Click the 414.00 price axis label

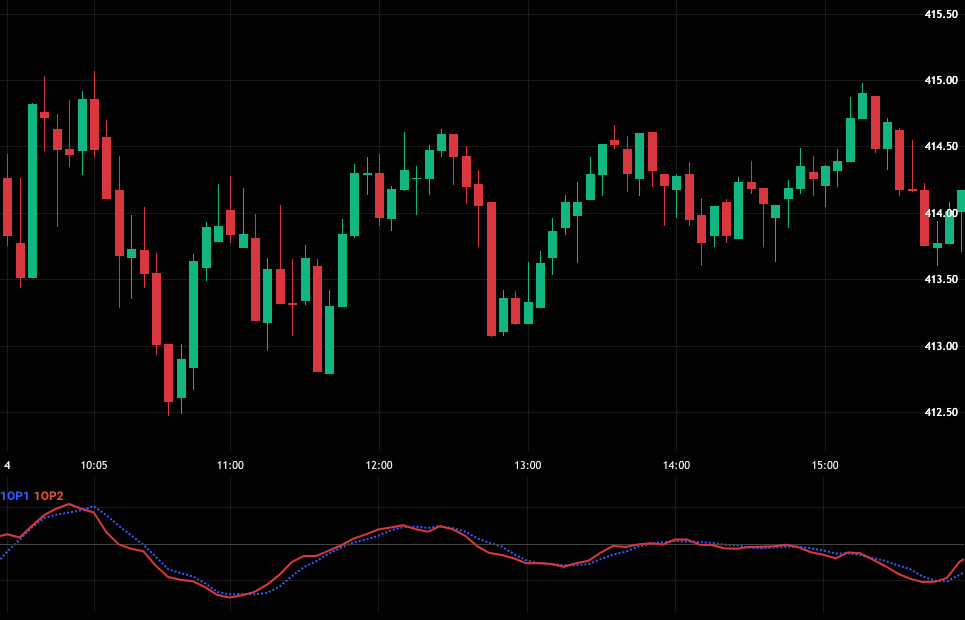coord(941,213)
